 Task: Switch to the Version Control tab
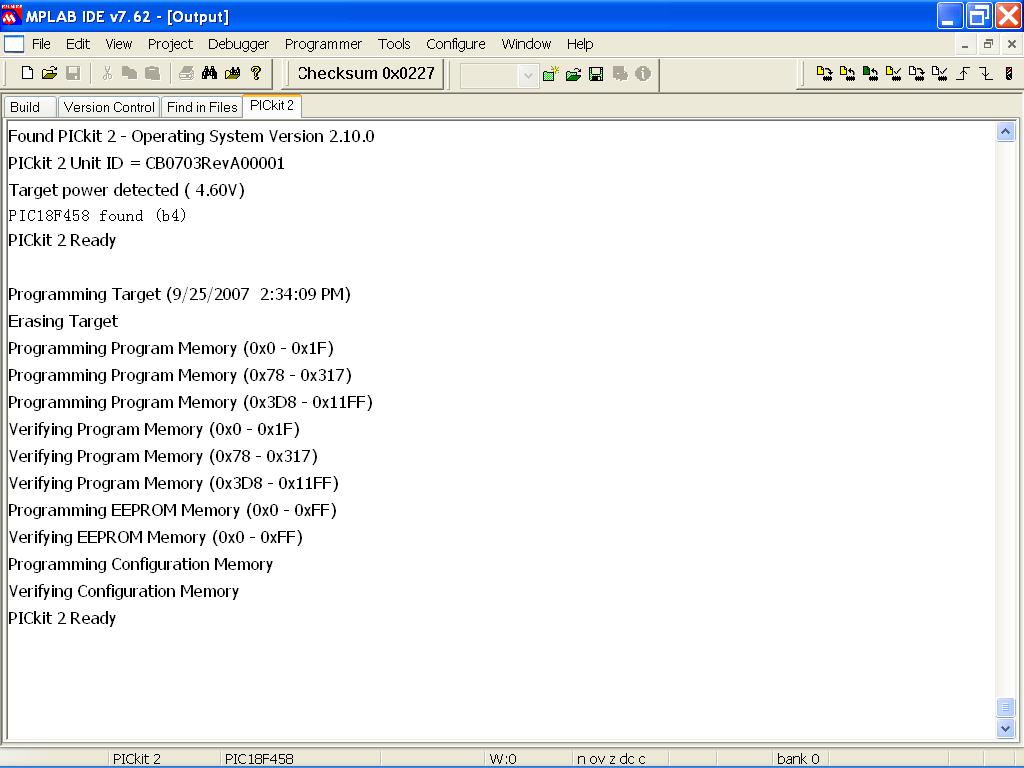pos(109,107)
